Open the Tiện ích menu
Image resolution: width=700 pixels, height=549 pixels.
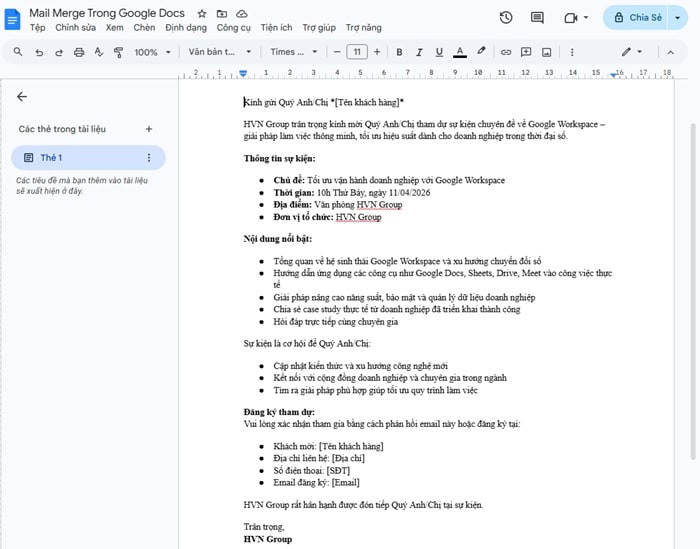click(276, 28)
